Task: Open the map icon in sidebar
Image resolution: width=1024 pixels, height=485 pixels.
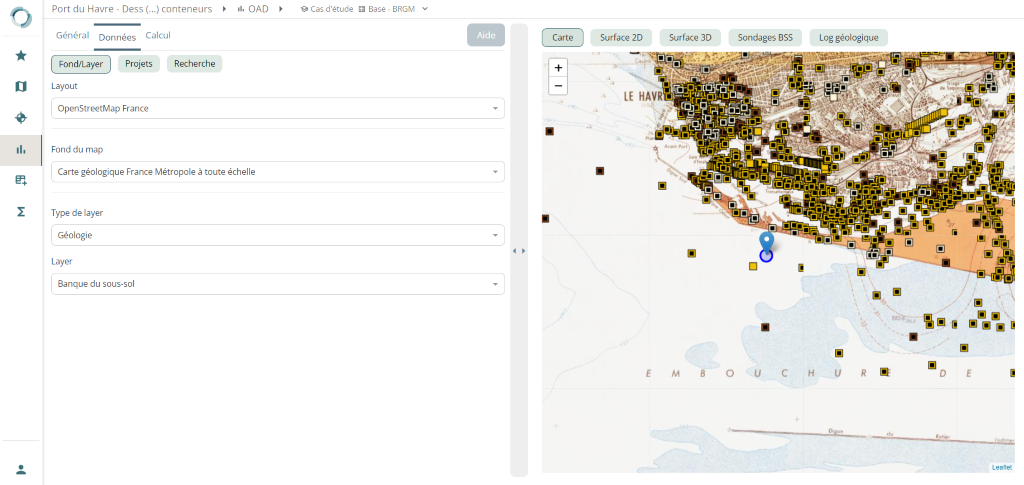Action: pyautogui.click(x=21, y=87)
